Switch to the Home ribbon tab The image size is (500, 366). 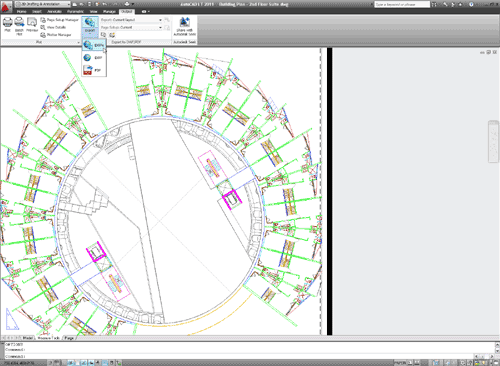pyautogui.click(x=21, y=11)
